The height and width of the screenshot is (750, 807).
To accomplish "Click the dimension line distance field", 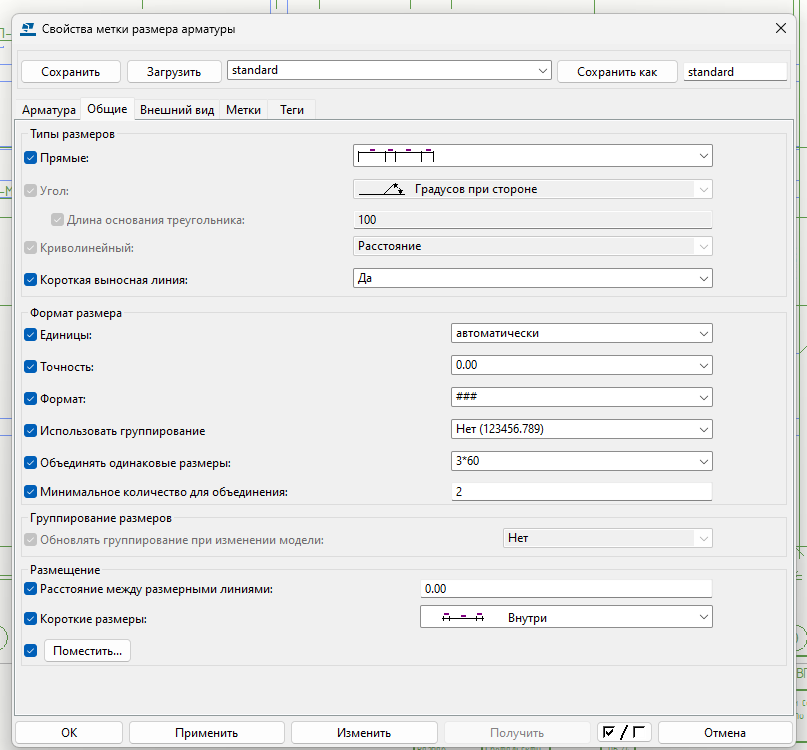I will coord(565,589).
